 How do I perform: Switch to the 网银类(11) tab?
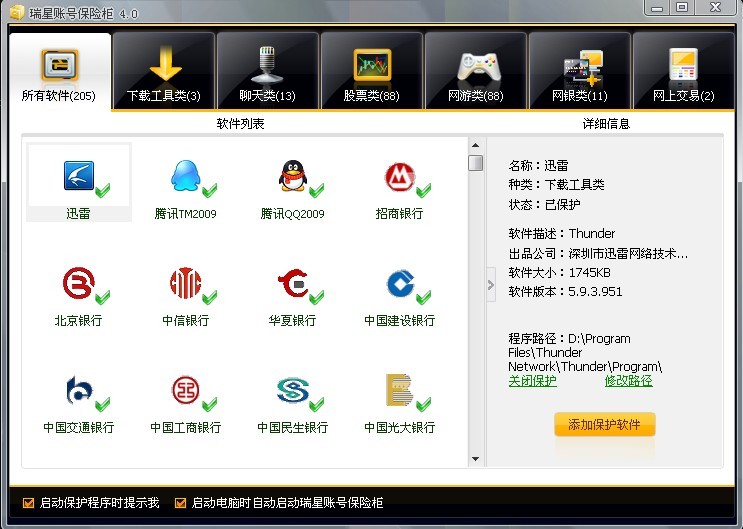(580, 71)
